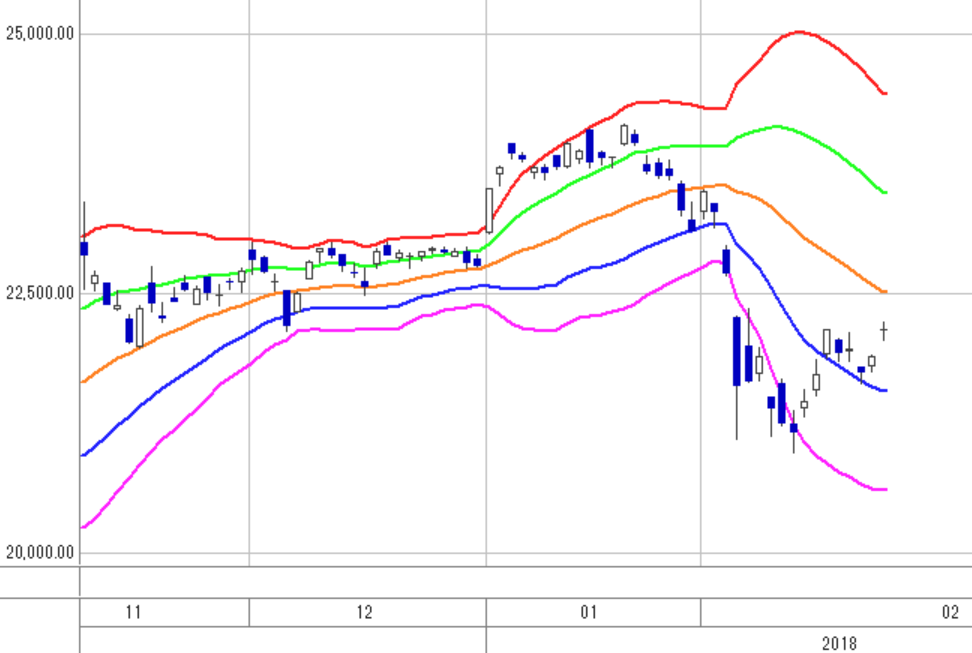Select month label 01 on time axis
This screenshot has width=972, height=653.
[x=589, y=613]
